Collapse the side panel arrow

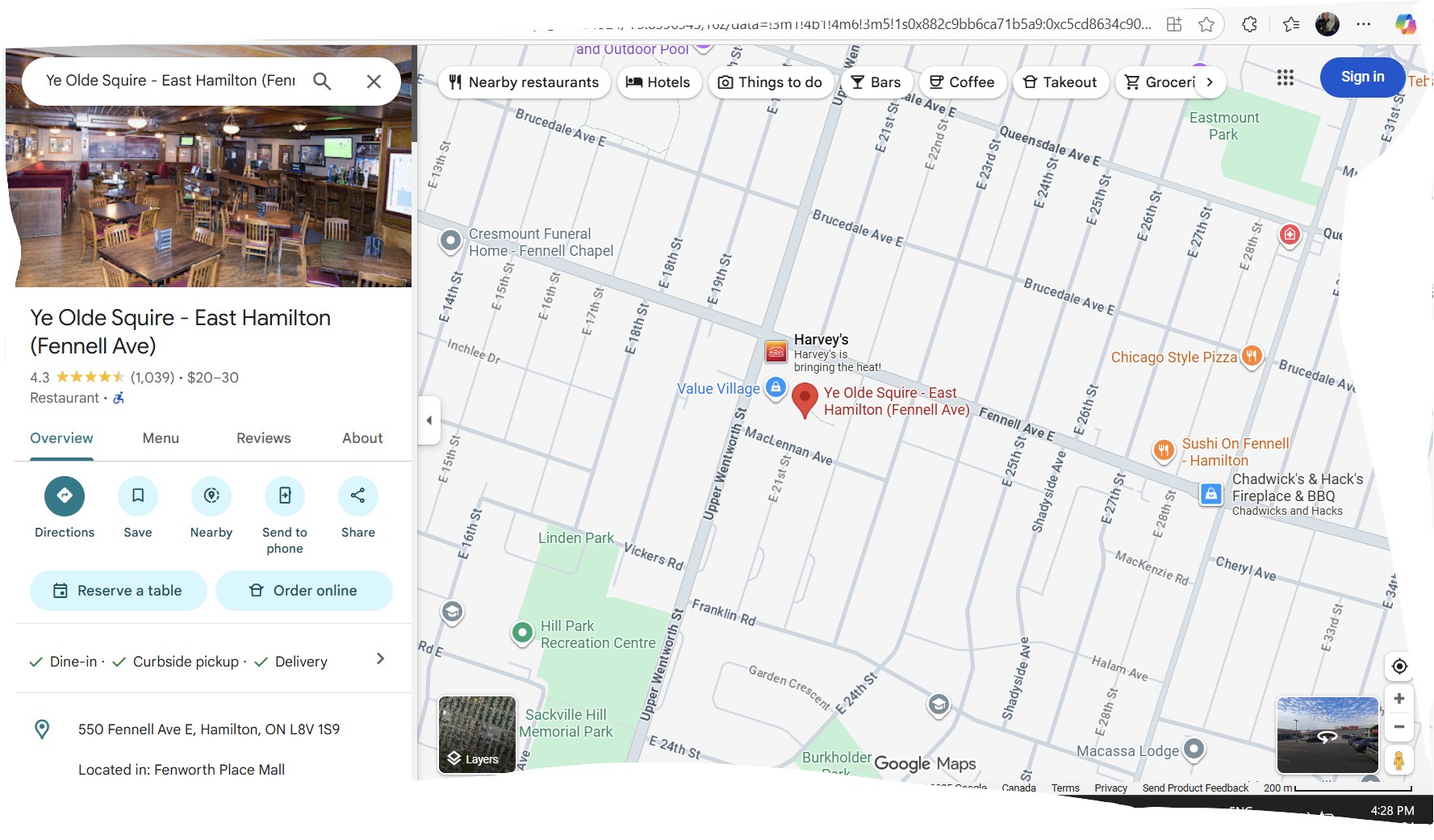tap(429, 420)
